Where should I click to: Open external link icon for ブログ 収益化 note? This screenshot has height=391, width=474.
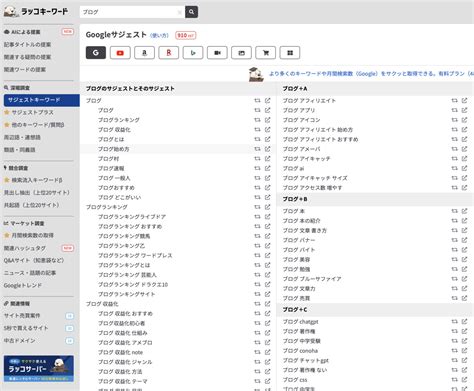pyautogui.click(x=268, y=352)
